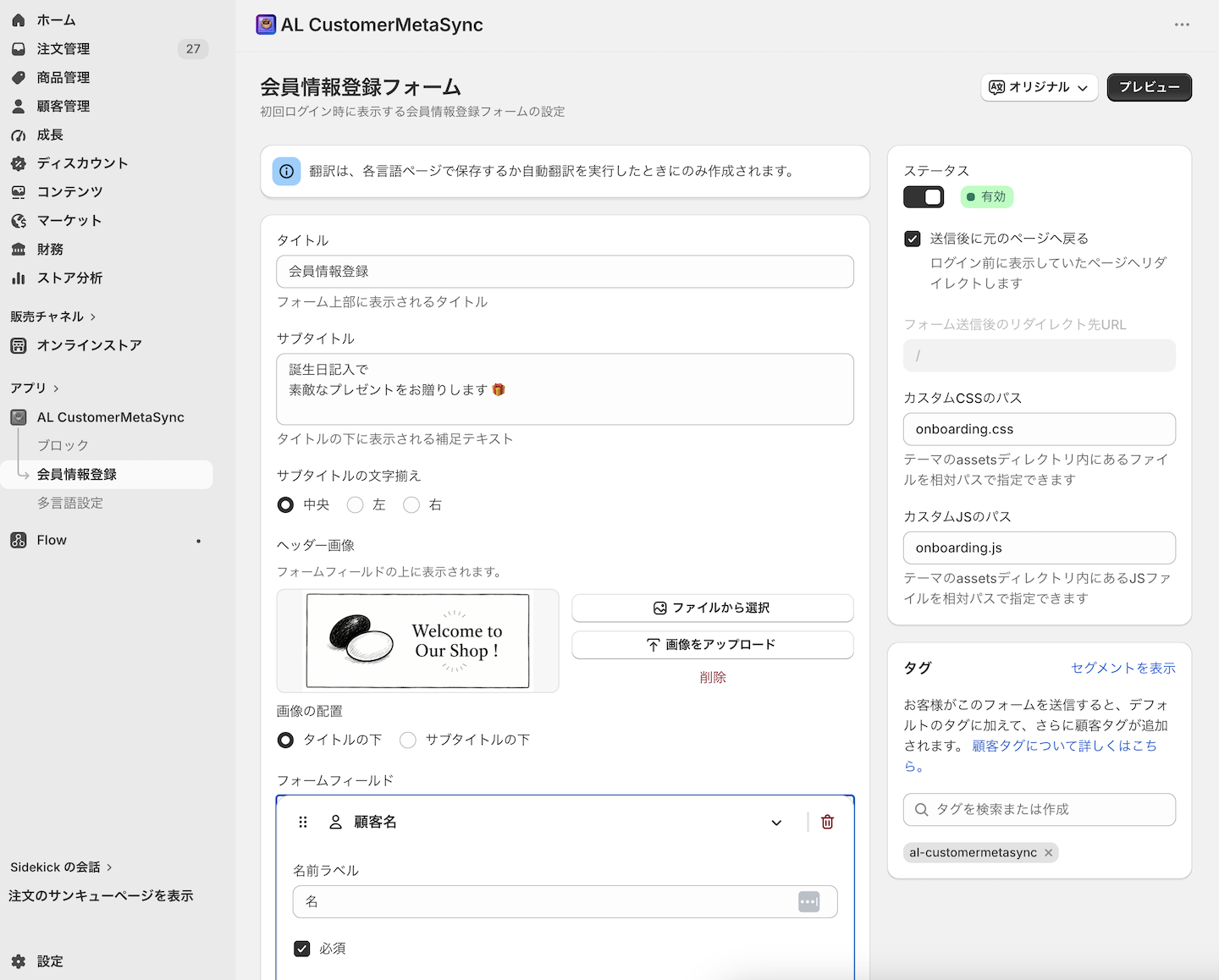Click the customers person icon
Image resolution: width=1219 pixels, height=980 pixels.
(x=19, y=107)
